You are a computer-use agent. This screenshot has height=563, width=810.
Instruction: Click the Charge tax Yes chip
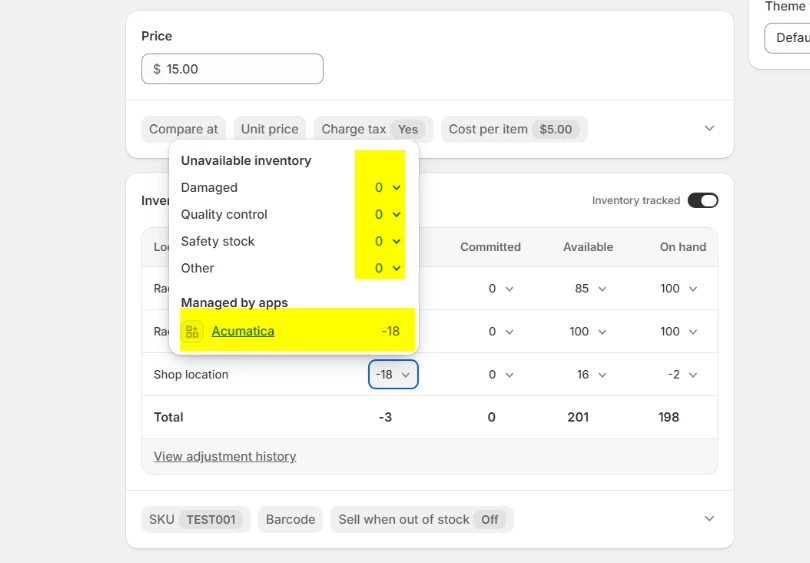pos(372,129)
